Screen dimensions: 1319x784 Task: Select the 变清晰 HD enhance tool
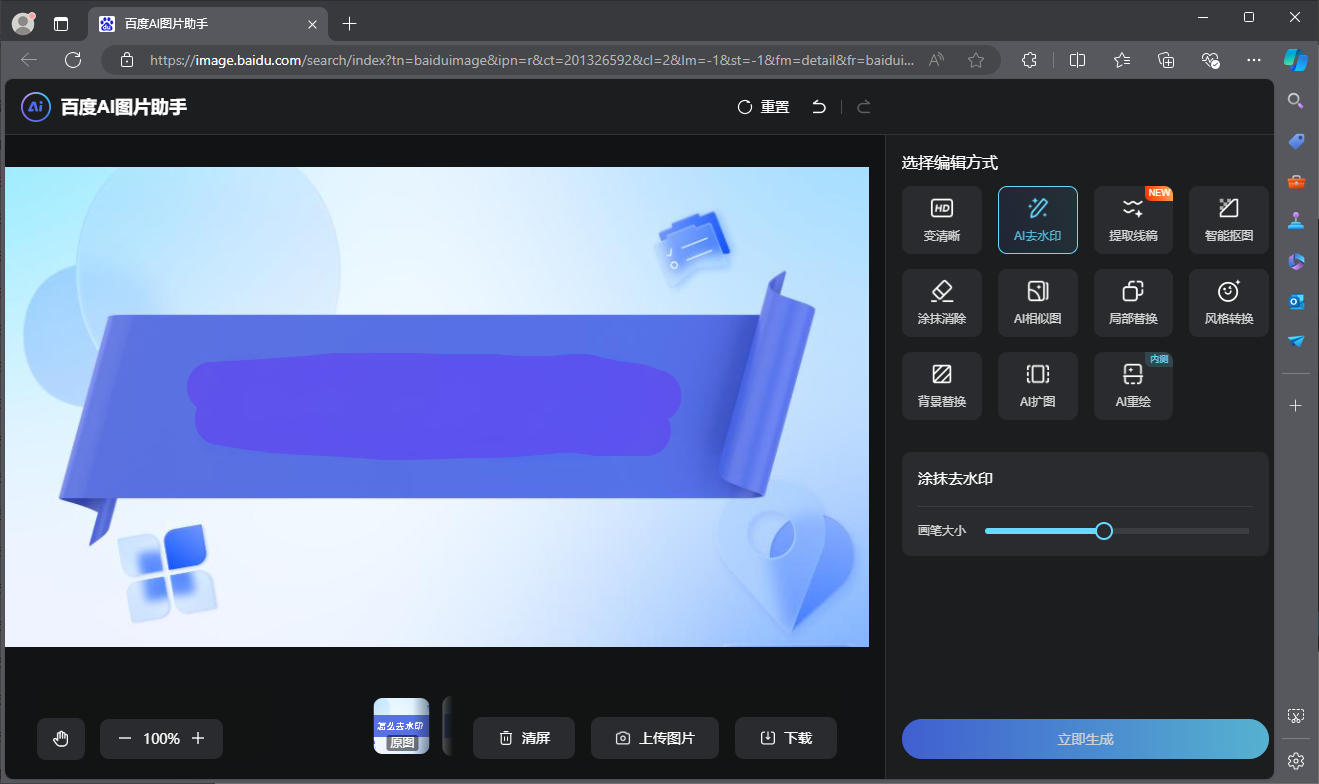click(x=941, y=220)
